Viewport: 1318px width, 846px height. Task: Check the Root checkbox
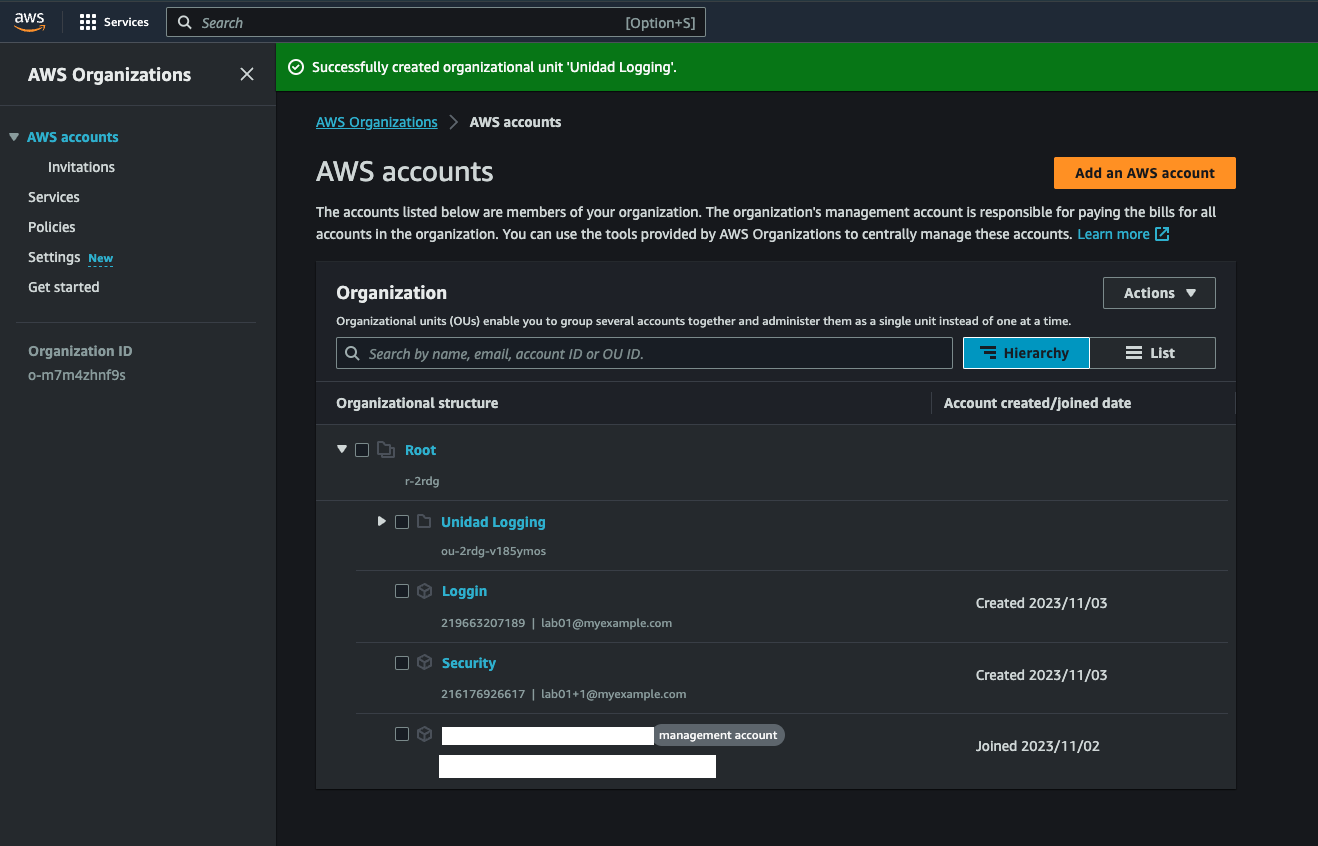(362, 450)
